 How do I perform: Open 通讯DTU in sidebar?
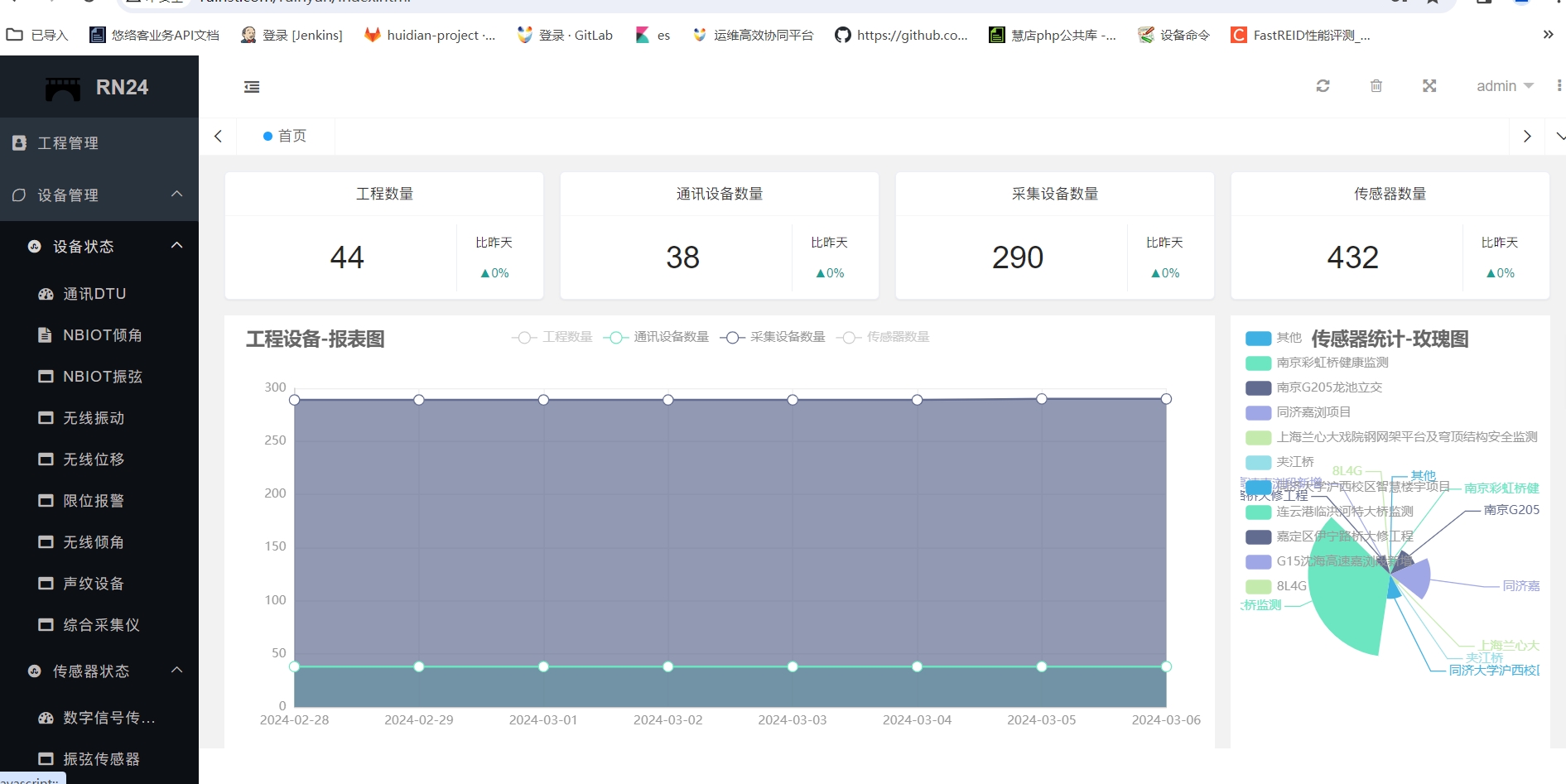[99, 294]
